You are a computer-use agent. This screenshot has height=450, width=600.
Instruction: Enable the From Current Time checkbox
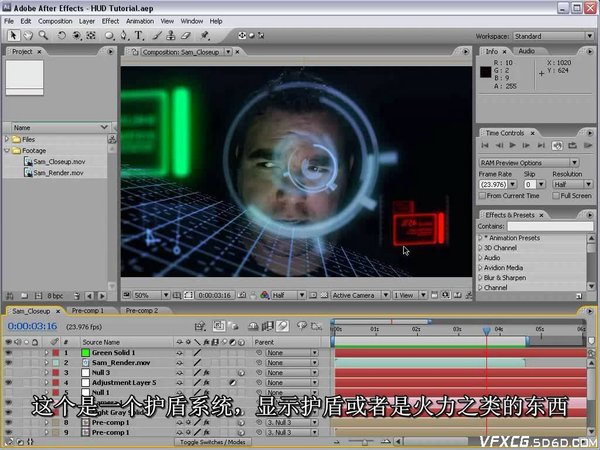click(x=483, y=196)
